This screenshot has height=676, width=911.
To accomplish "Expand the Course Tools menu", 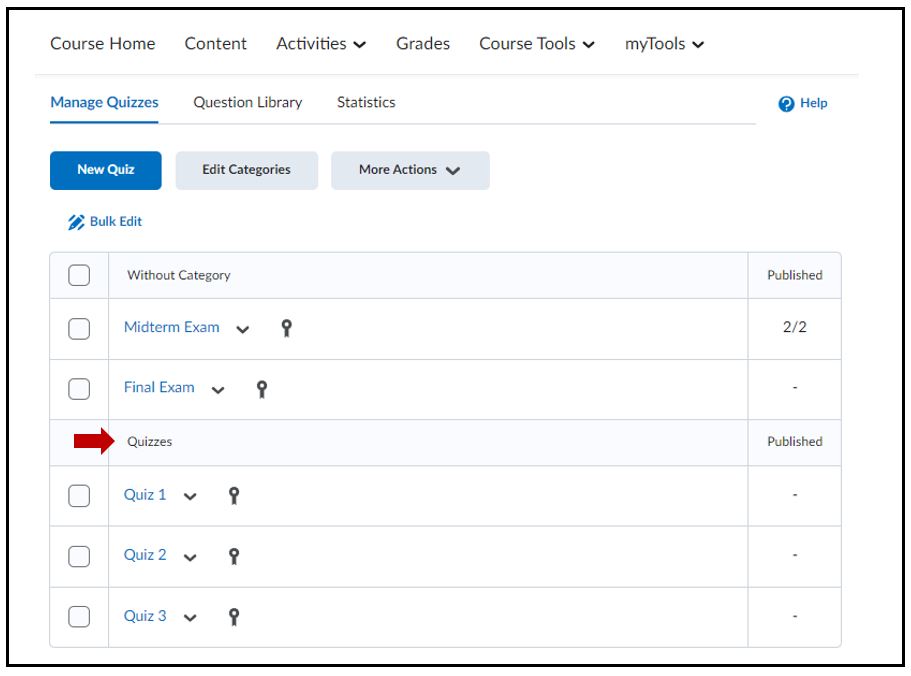I will (537, 44).
